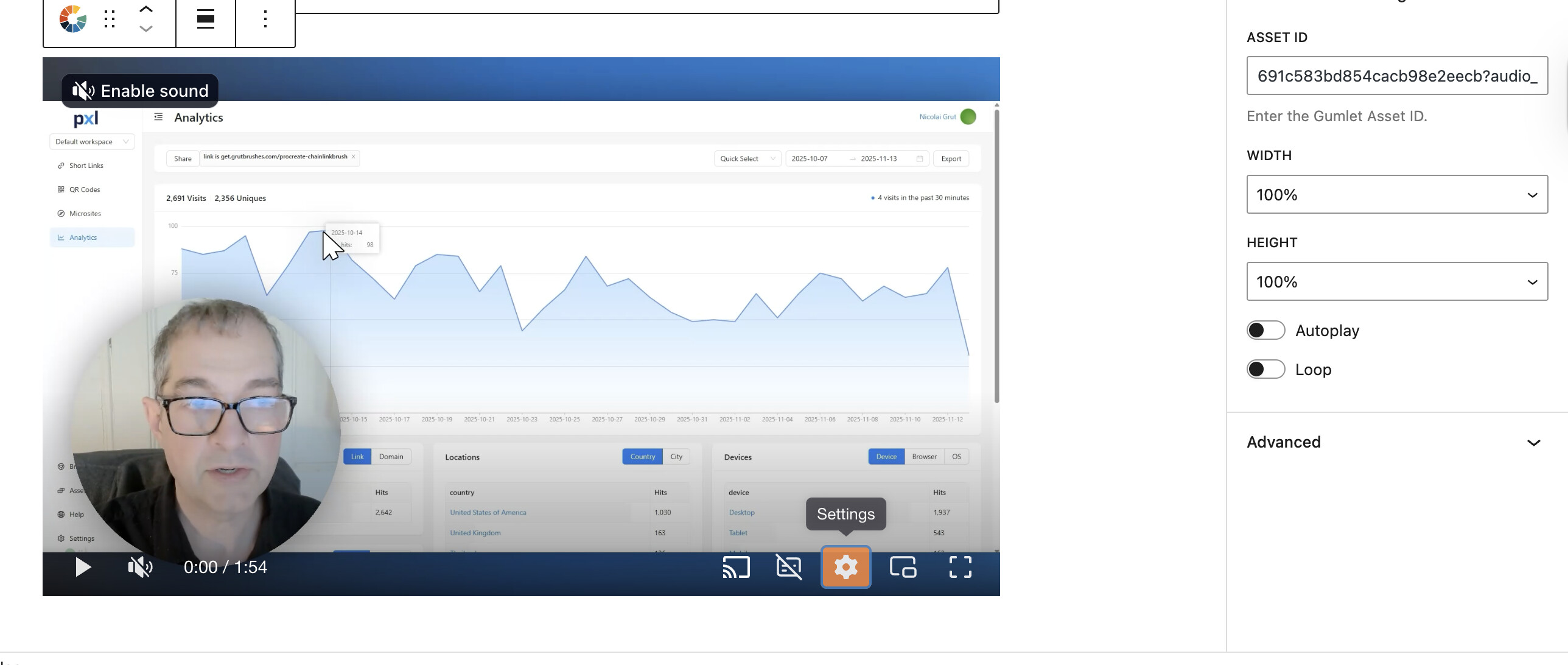Open block alignment options
This screenshot has height=665, width=1568.
click(x=206, y=19)
